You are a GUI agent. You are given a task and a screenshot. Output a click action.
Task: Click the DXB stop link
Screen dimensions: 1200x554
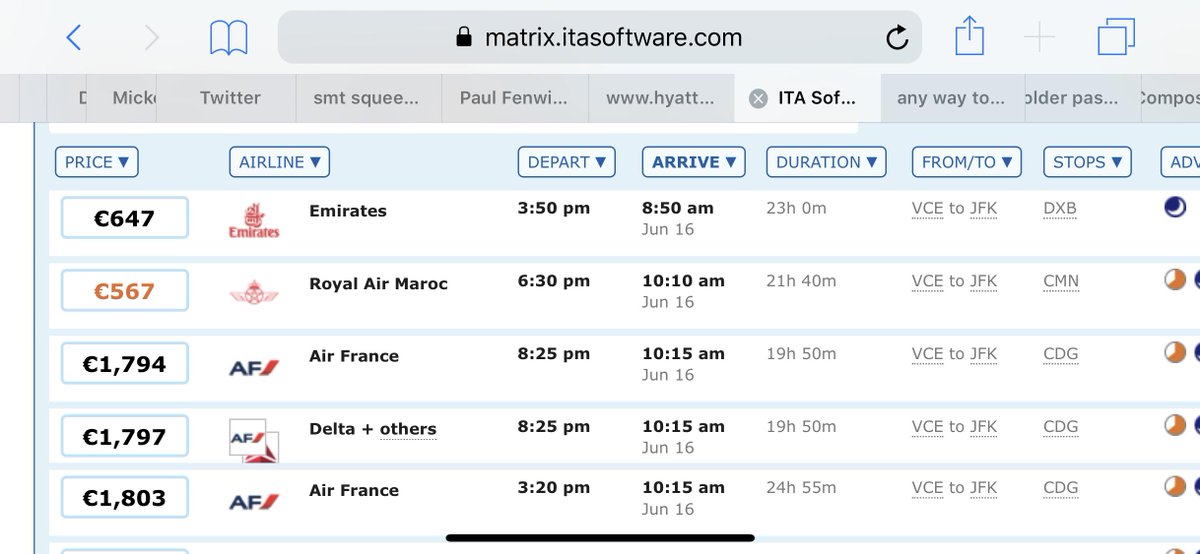pyautogui.click(x=1061, y=209)
